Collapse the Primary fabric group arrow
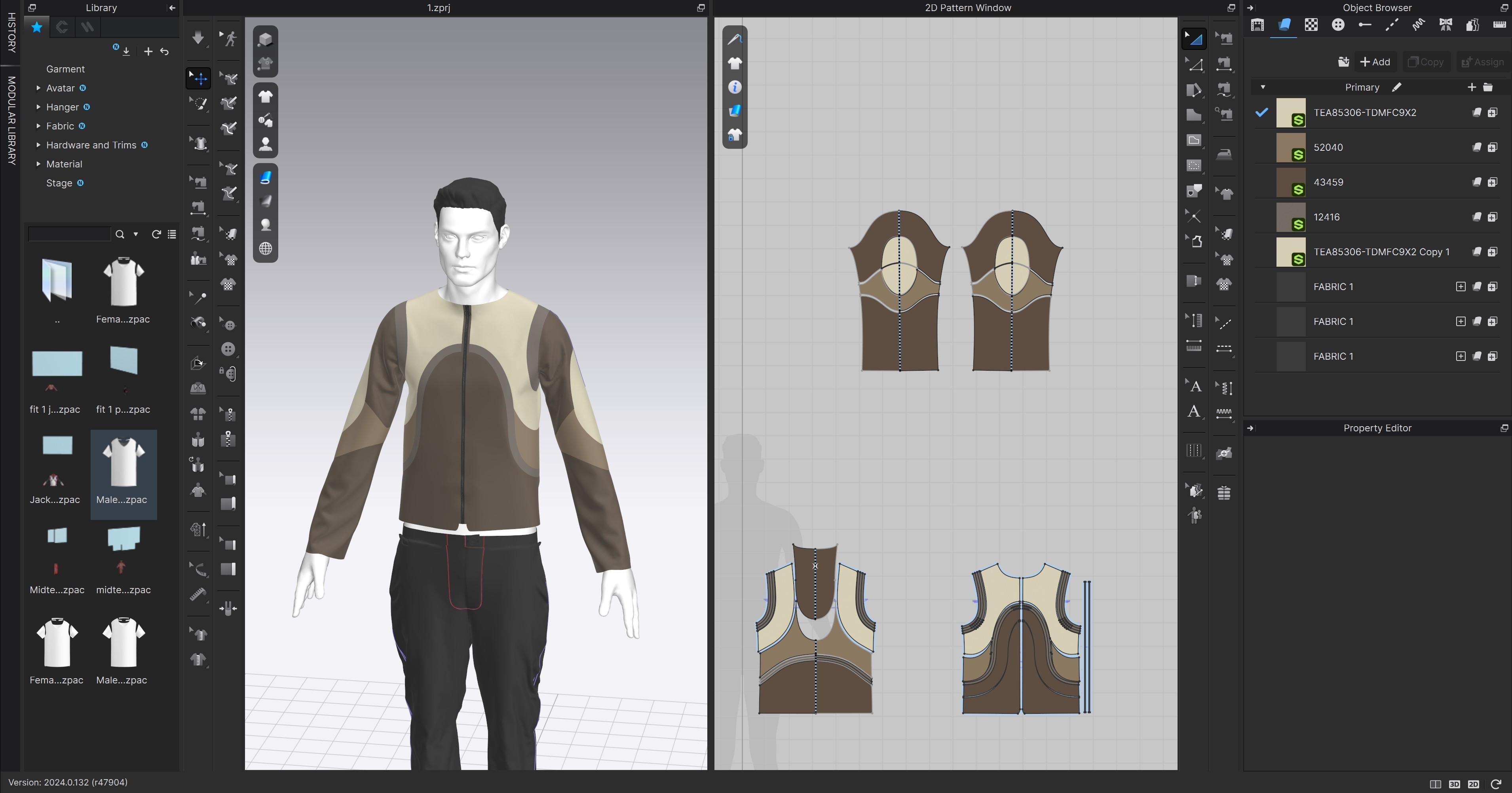Screen dimensions: 1512x793 (x=1263, y=87)
